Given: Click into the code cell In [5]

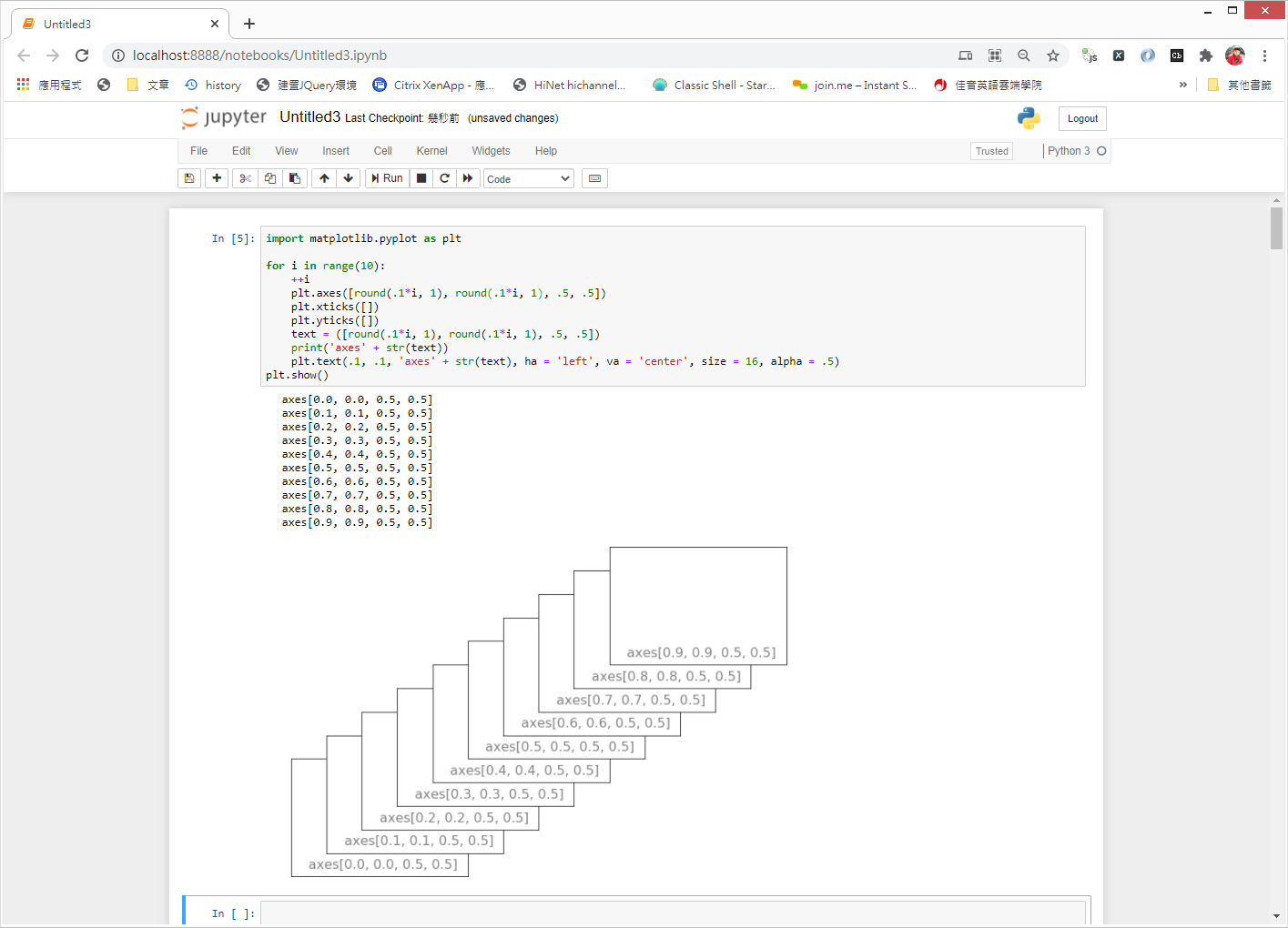Looking at the screenshot, I should pyautogui.click(x=673, y=306).
